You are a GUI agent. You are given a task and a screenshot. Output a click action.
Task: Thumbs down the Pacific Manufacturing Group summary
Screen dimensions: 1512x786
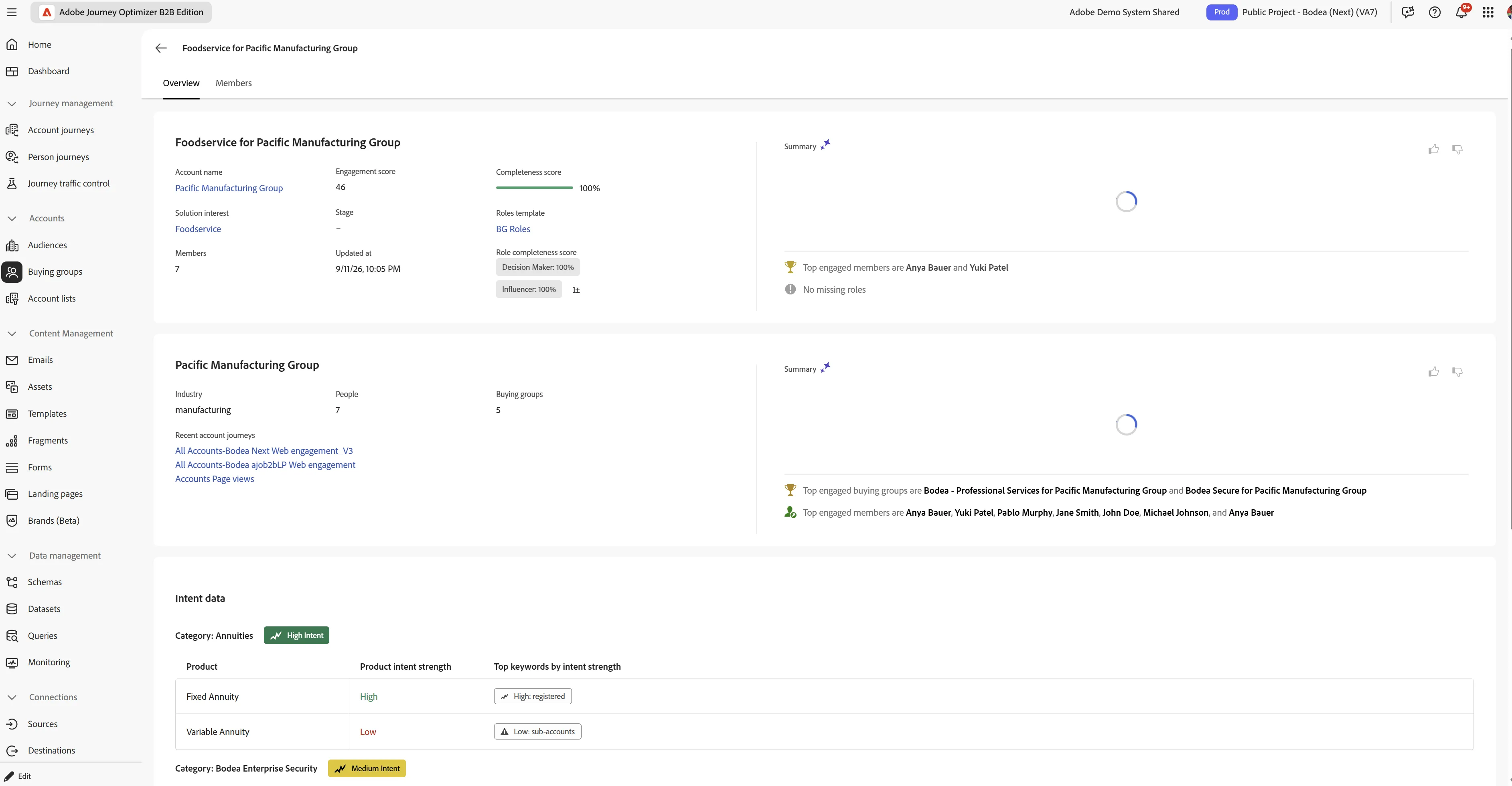click(x=1457, y=372)
